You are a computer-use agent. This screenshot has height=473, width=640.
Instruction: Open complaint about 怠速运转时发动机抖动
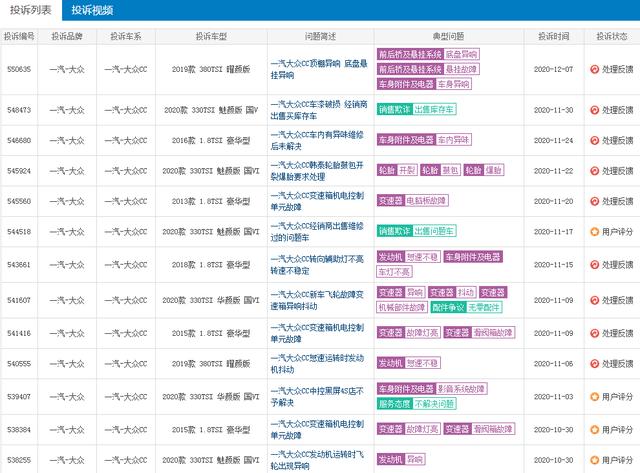tap(317, 364)
